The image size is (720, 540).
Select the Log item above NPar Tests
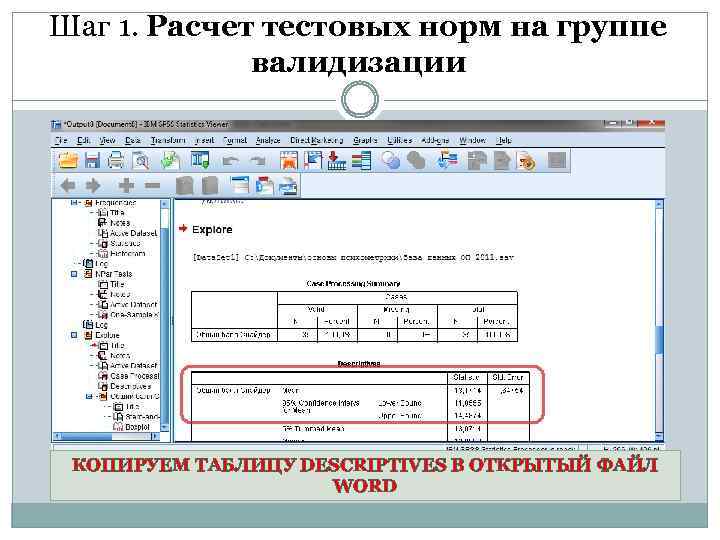101,264
